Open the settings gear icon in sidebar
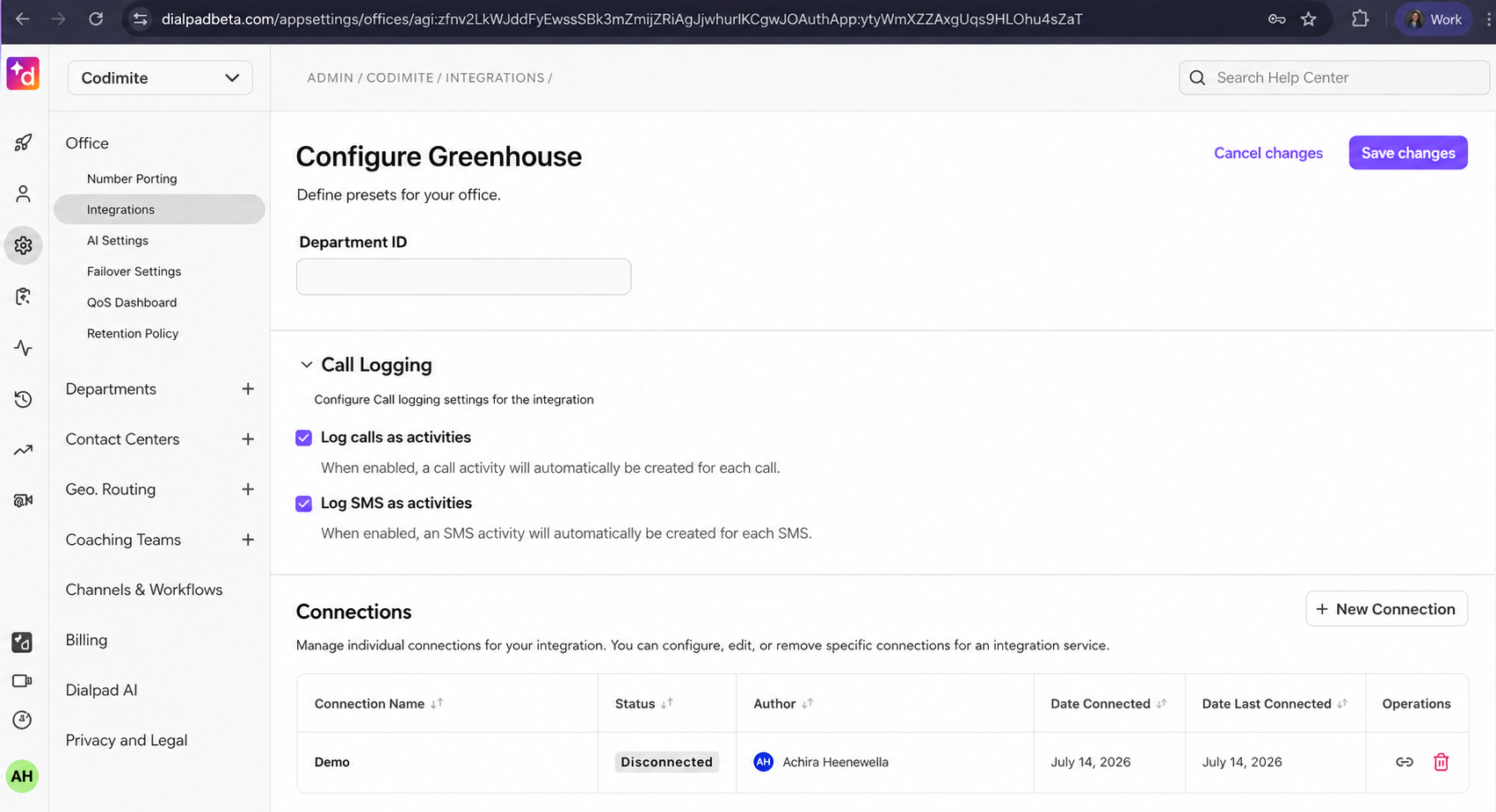 click(x=23, y=245)
